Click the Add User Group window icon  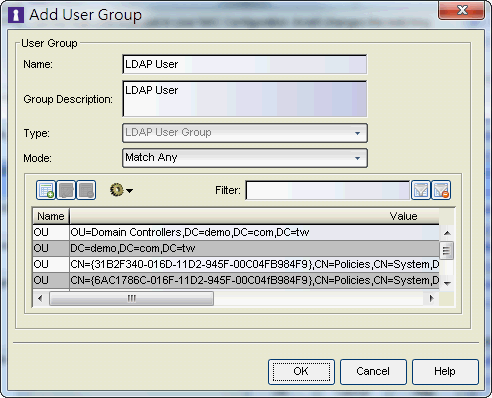point(15,15)
